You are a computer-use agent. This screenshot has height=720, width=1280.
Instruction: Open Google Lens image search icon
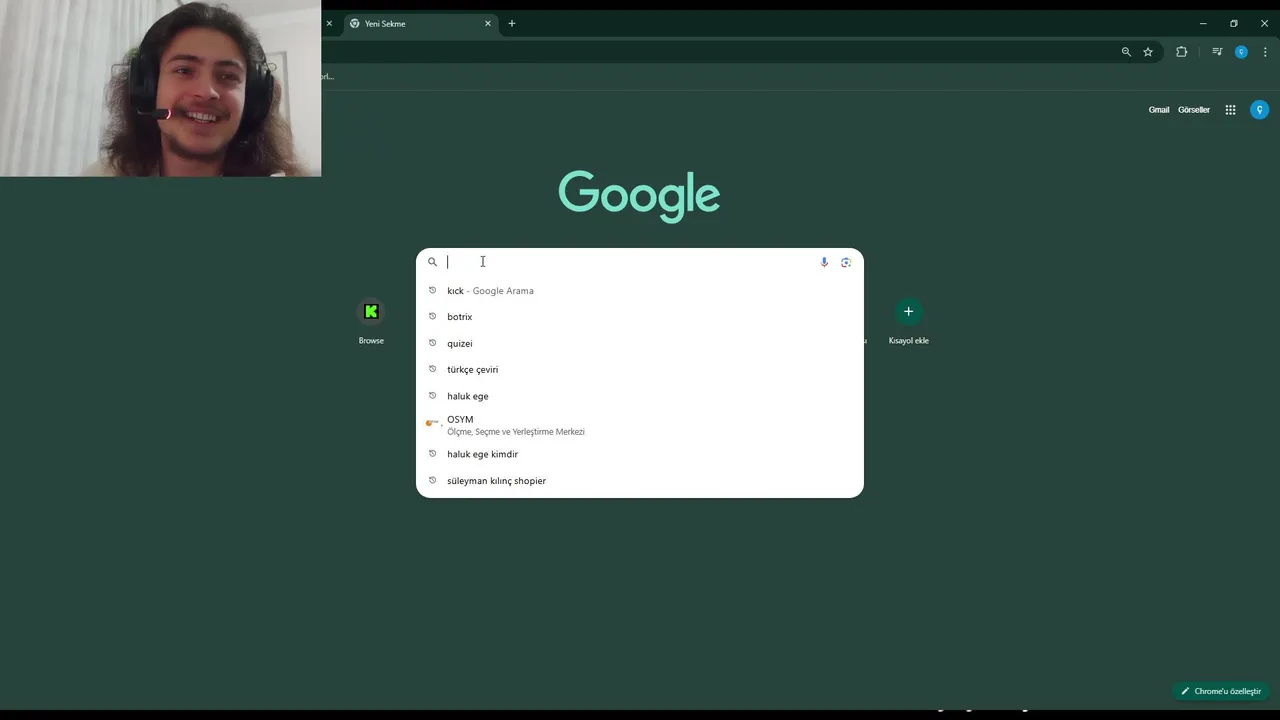846,262
